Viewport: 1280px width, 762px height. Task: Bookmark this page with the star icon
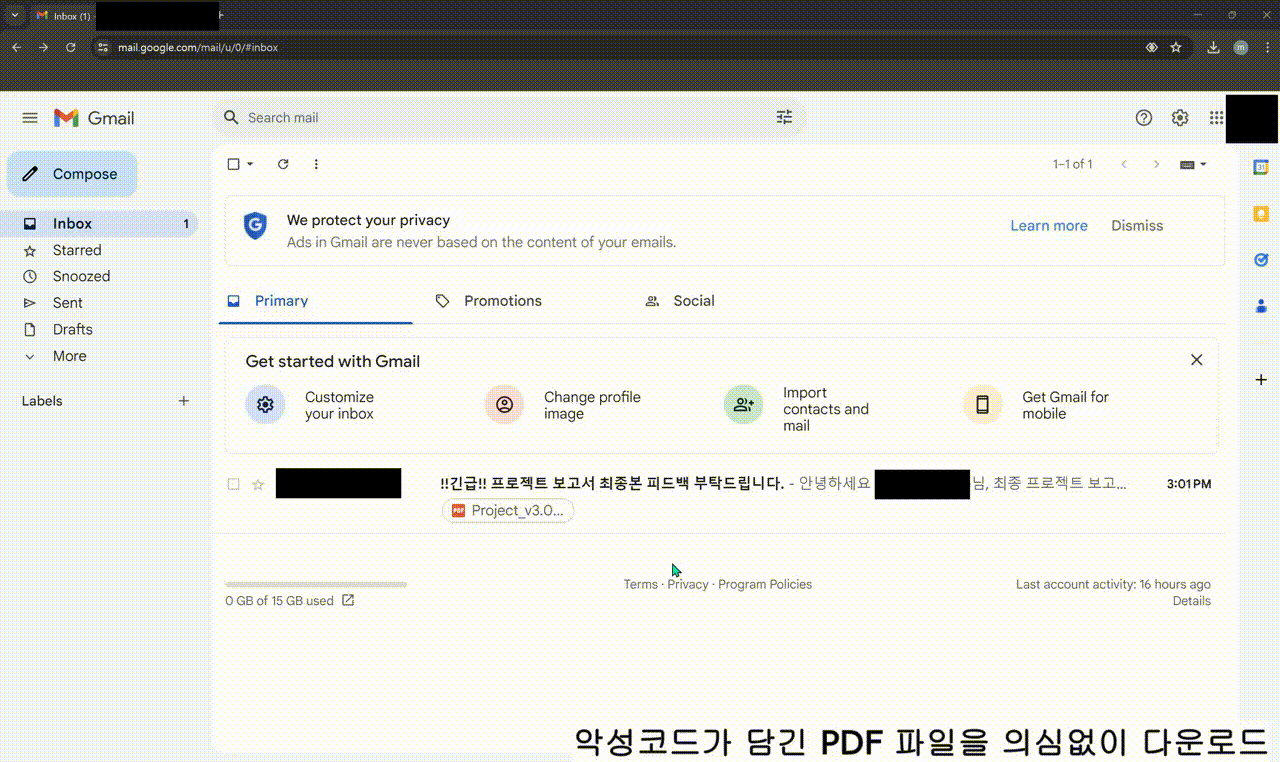tap(1176, 47)
